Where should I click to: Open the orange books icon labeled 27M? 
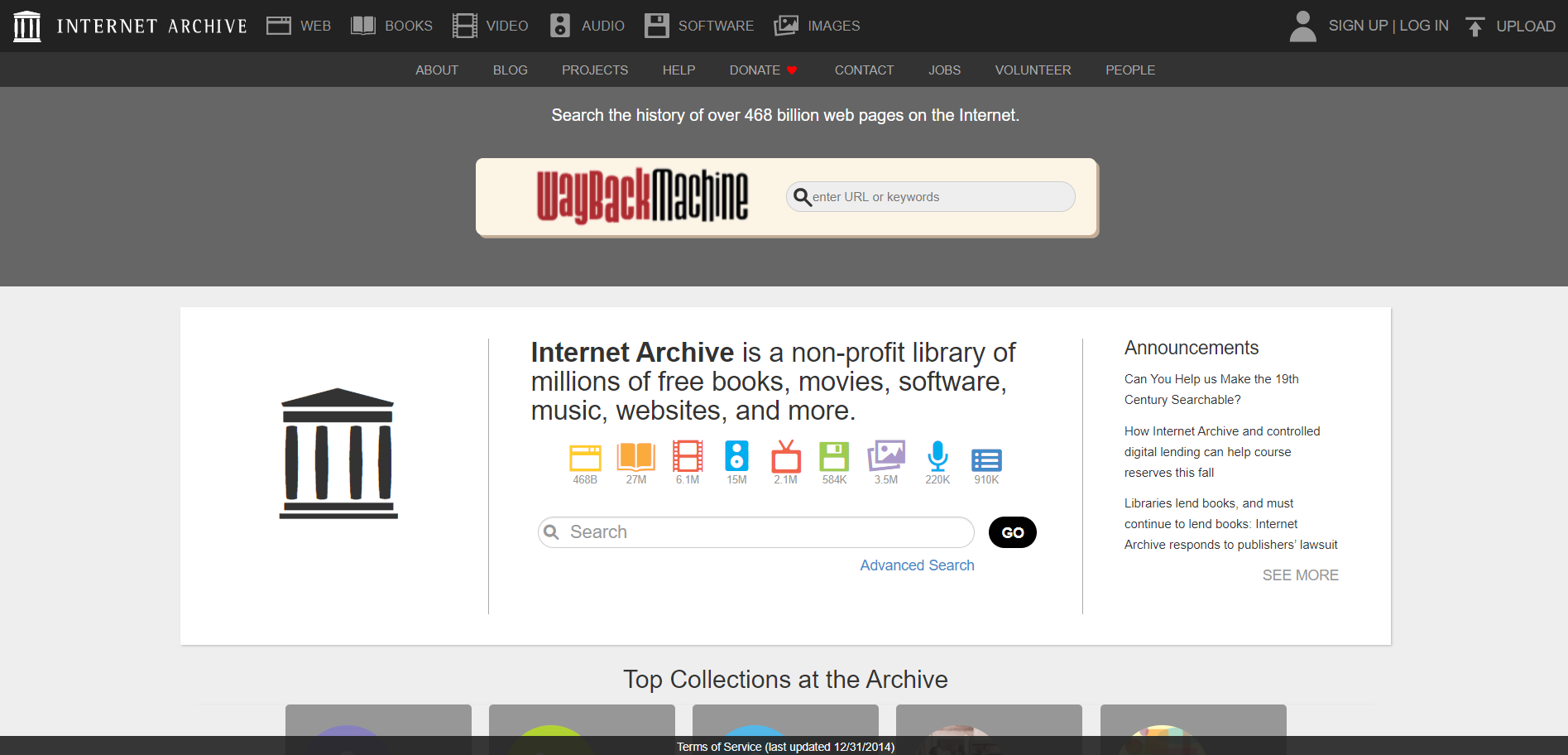(x=635, y=457)
